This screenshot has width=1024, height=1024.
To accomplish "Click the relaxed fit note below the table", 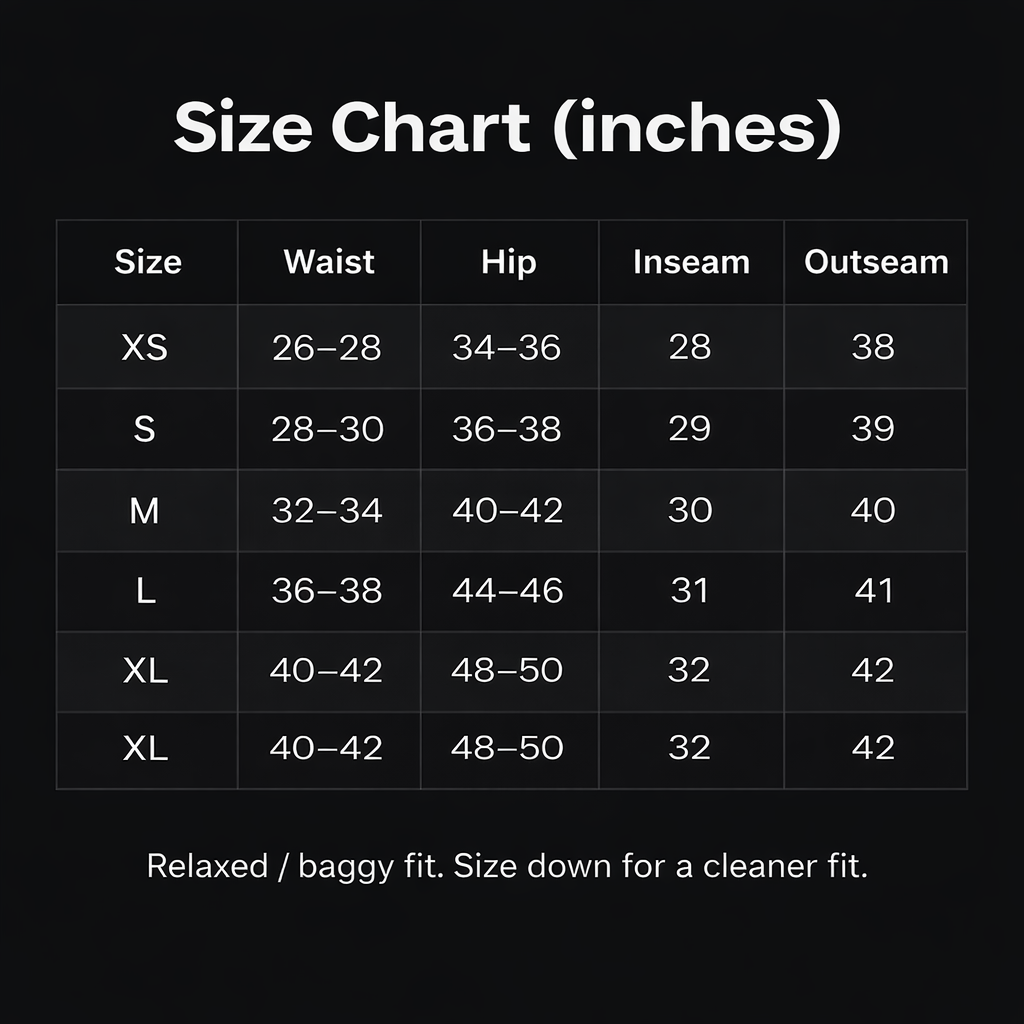I will click(x=507, y=866).
